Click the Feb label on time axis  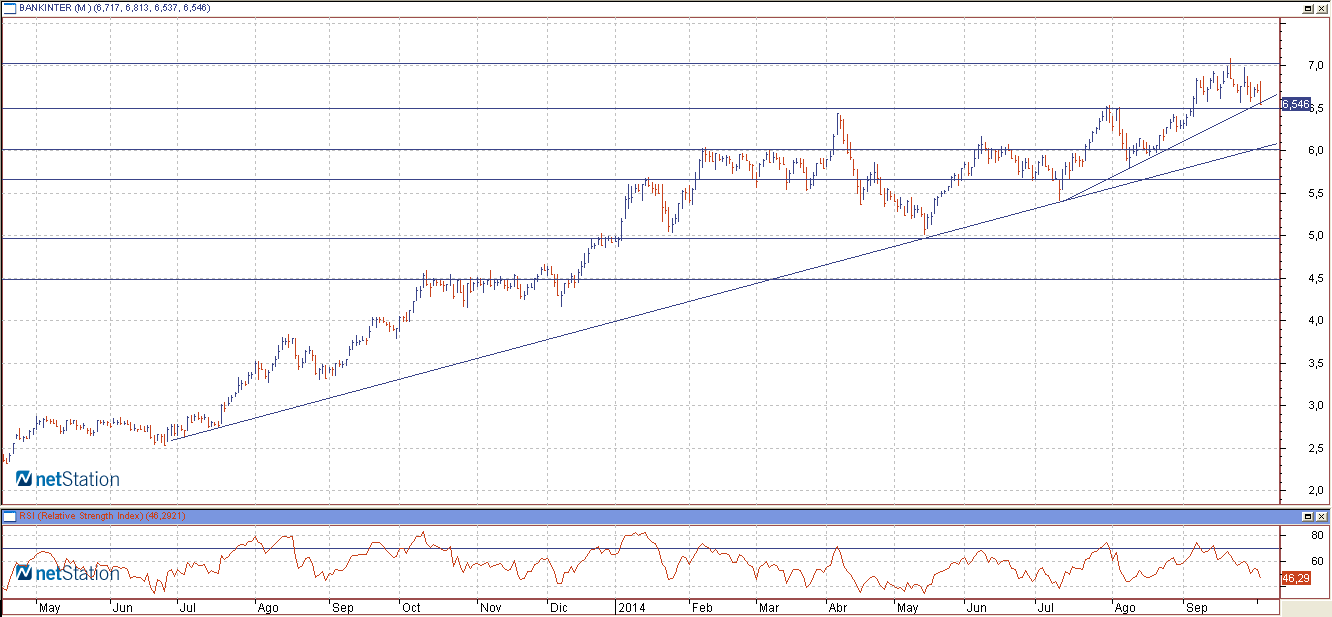coord(702,607)
